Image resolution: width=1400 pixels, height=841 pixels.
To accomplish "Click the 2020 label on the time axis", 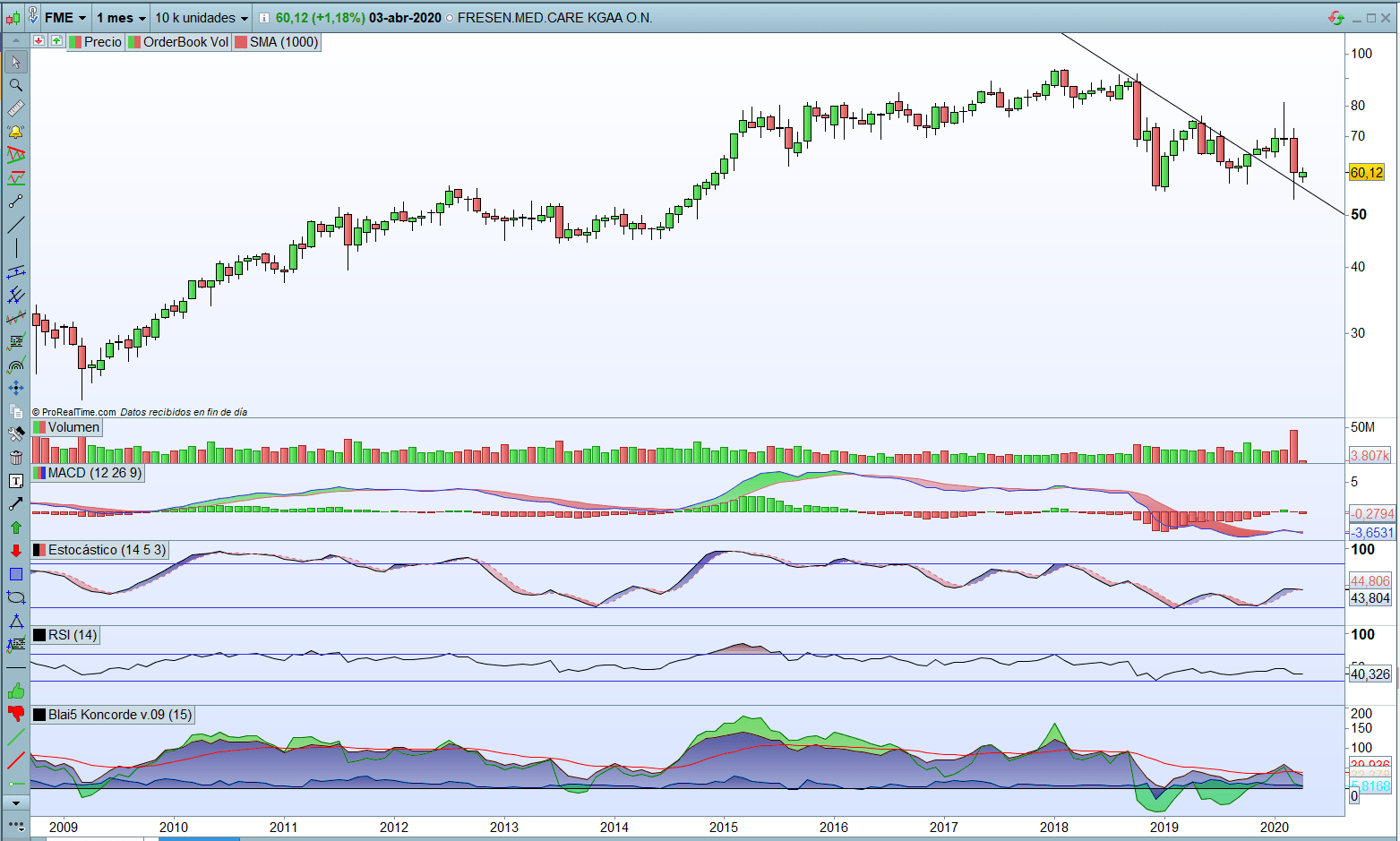I will [x=1275, y=827].
